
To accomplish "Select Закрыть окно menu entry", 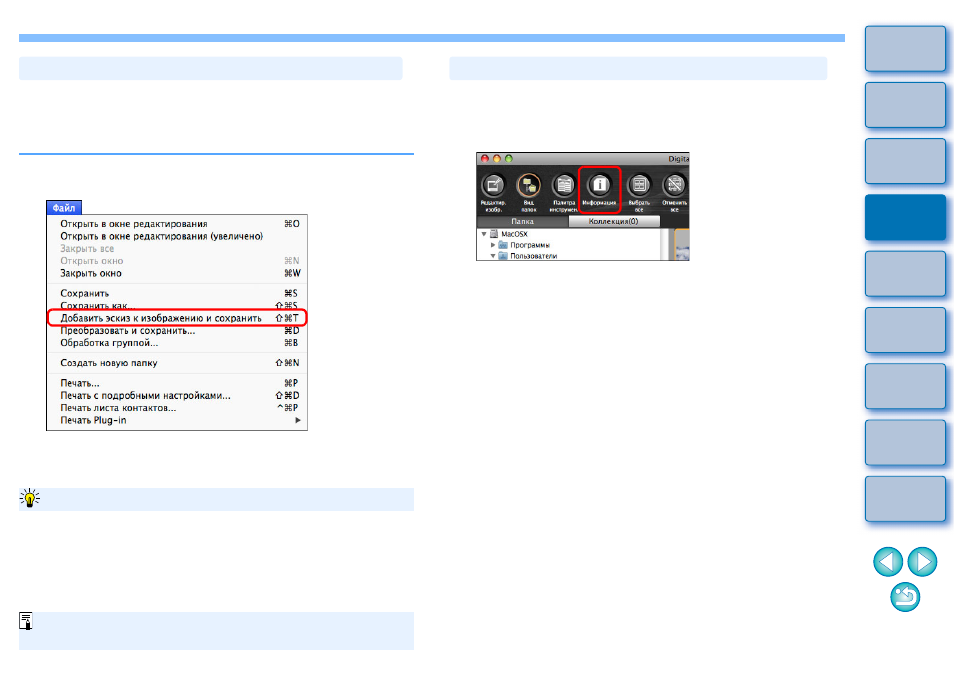I will tap(177, 273).
